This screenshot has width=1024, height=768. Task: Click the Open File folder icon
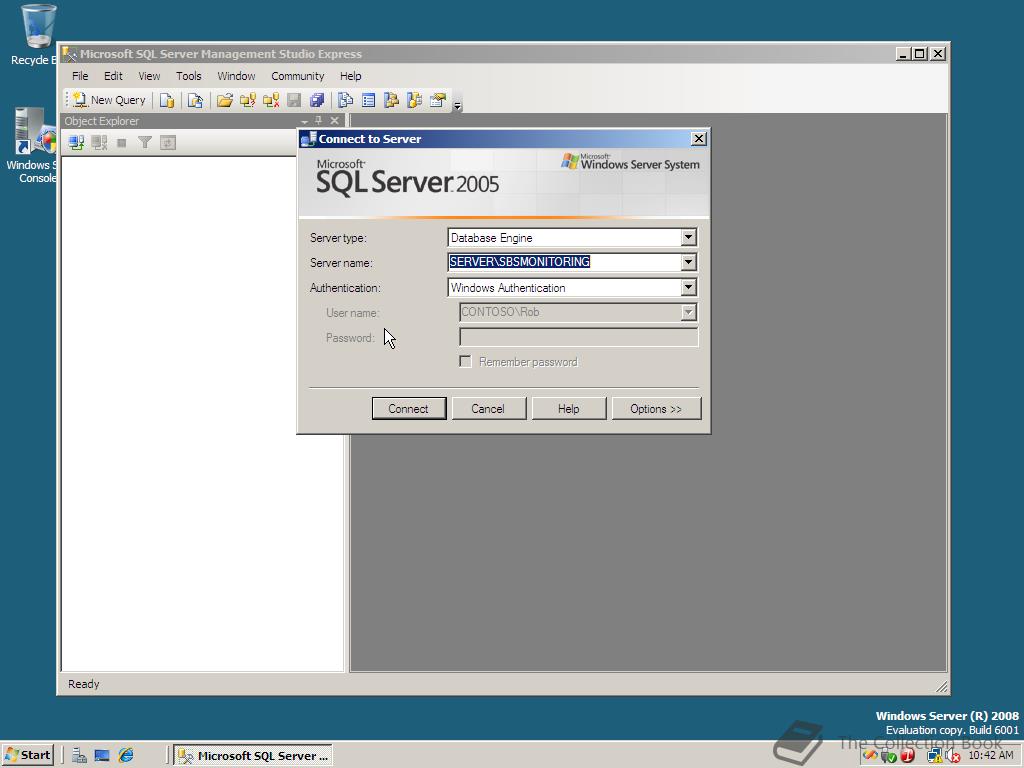tap(225, 100)
